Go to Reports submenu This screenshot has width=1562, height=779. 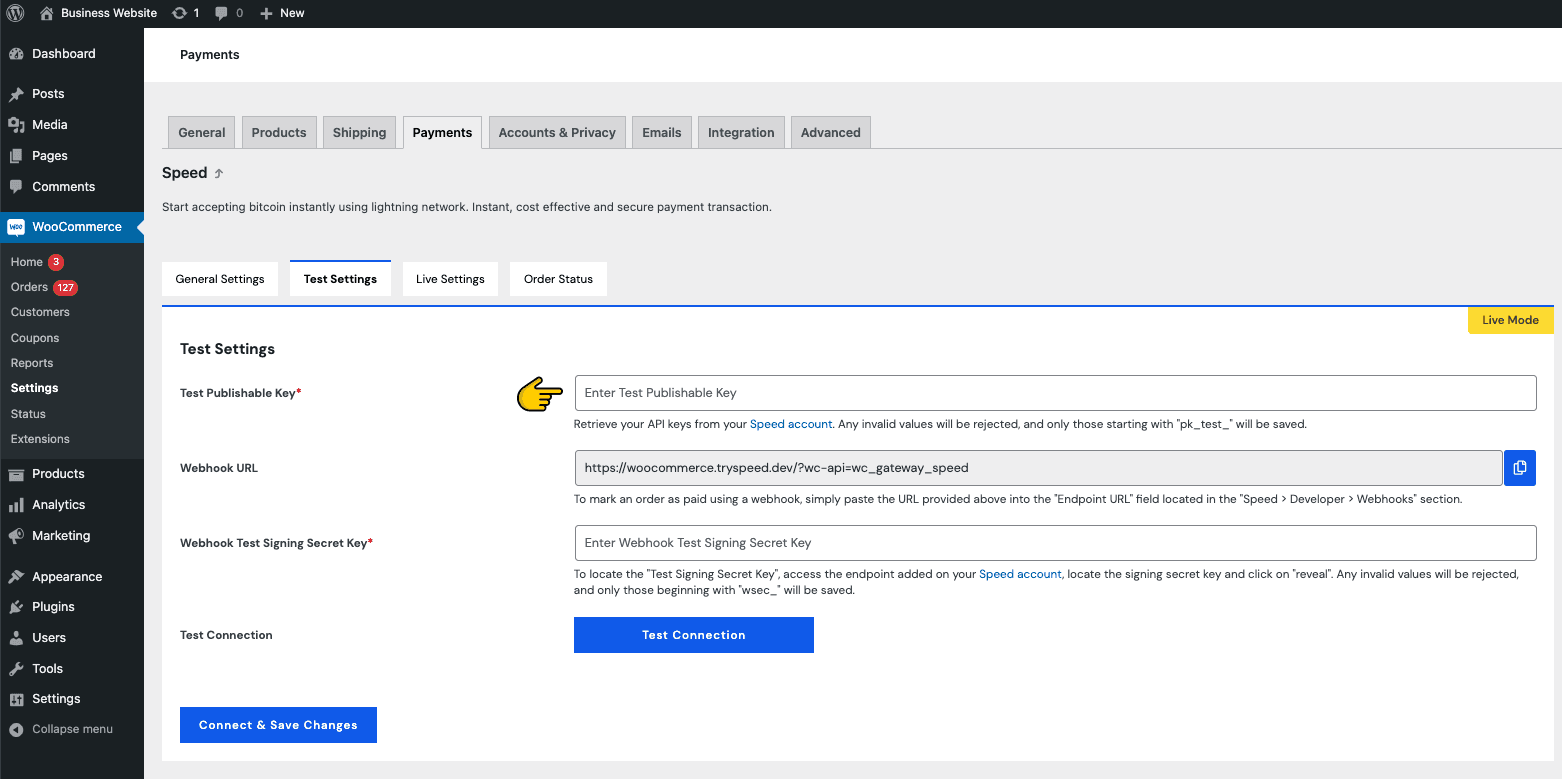click(32, 363)
